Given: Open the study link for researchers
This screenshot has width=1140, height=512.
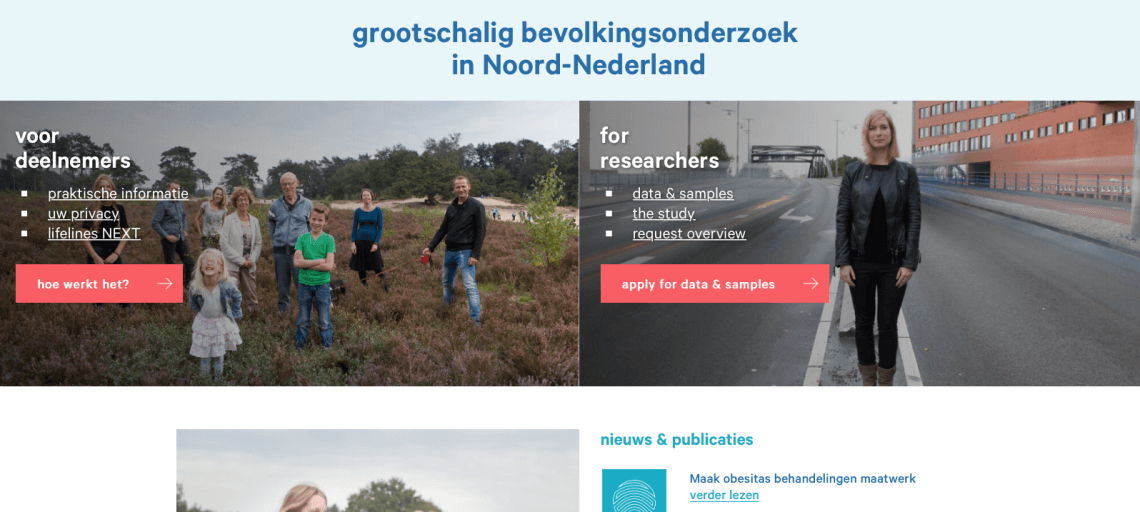Looking at the screenshot, I should pos(664,214).
